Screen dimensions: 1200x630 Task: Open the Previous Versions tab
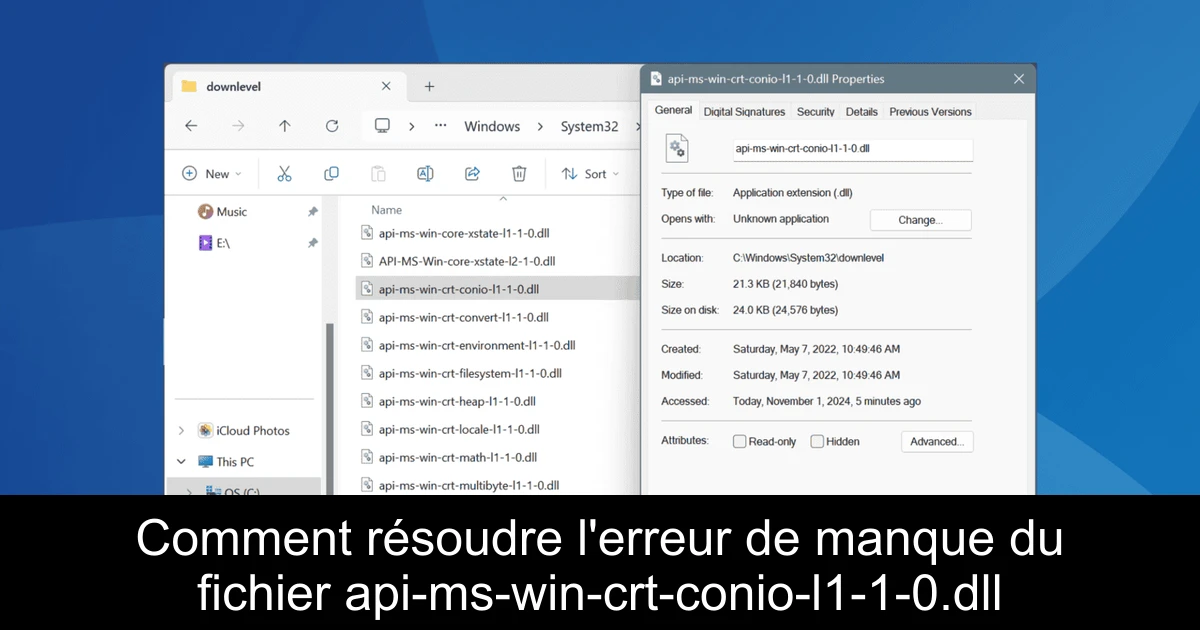[x=930, y=111]
